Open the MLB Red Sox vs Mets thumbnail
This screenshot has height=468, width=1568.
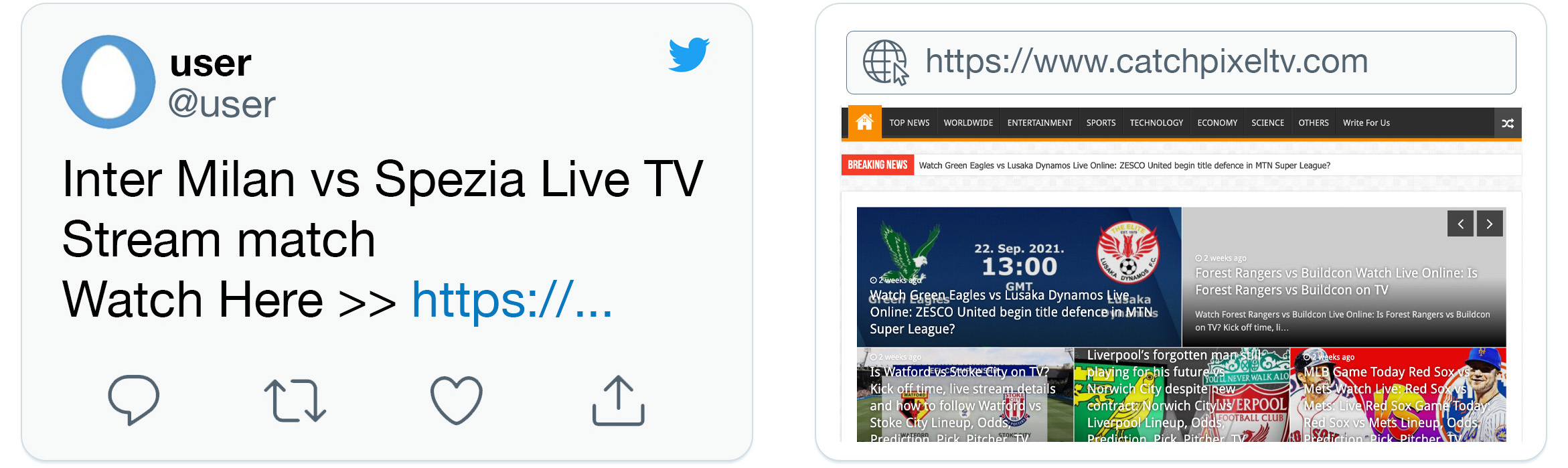pyautogui.click(x=1398, y=394)
